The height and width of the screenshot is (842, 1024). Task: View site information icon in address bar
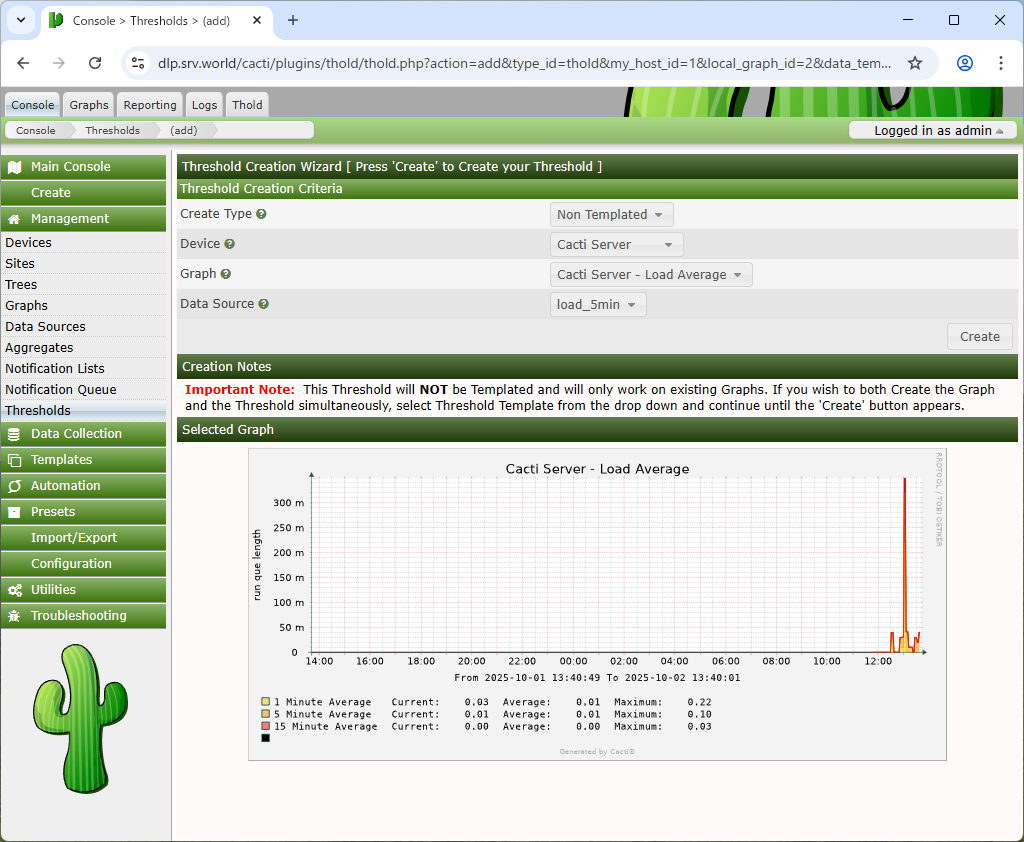pyautogui.click(x=138, y=63)
